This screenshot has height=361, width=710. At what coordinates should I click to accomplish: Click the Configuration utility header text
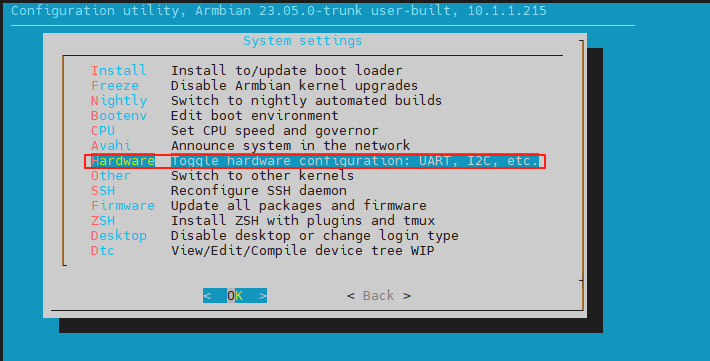278,10
